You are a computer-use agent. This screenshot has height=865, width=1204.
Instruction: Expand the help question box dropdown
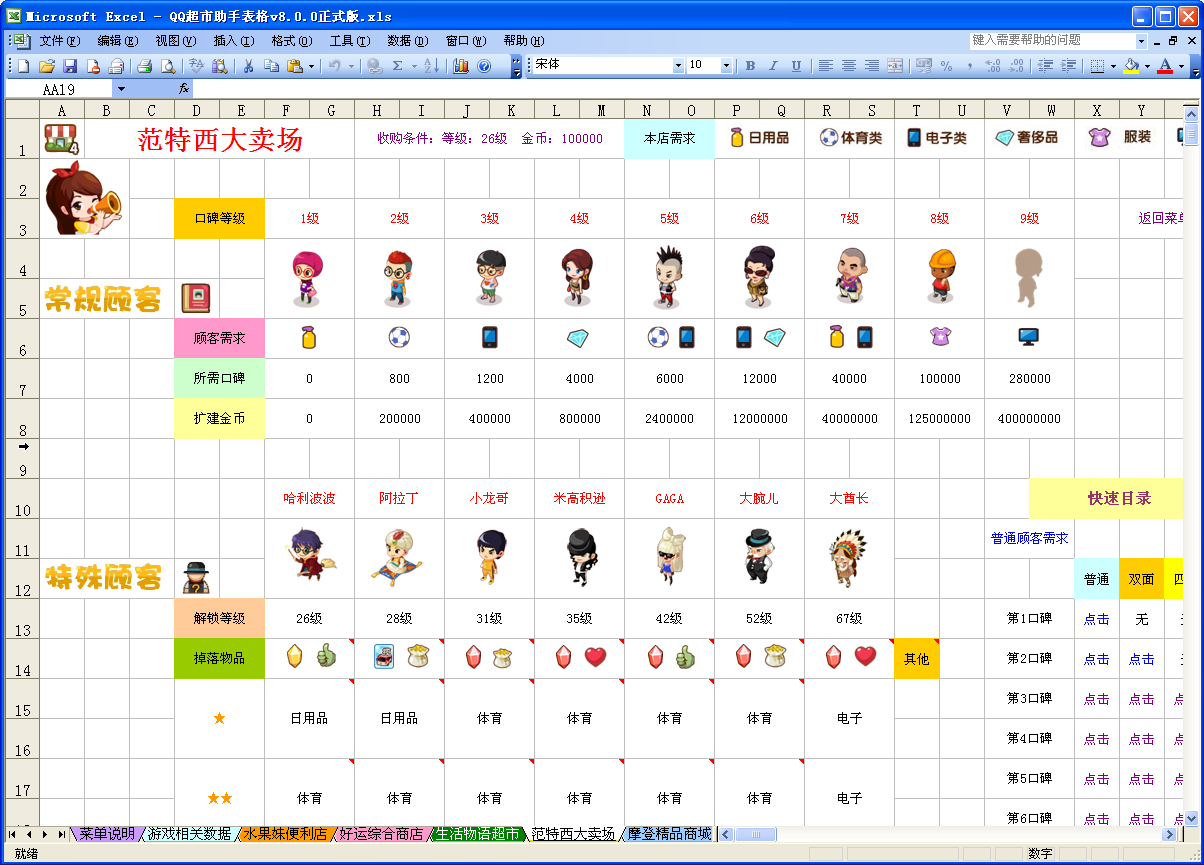click(1141, 41)
